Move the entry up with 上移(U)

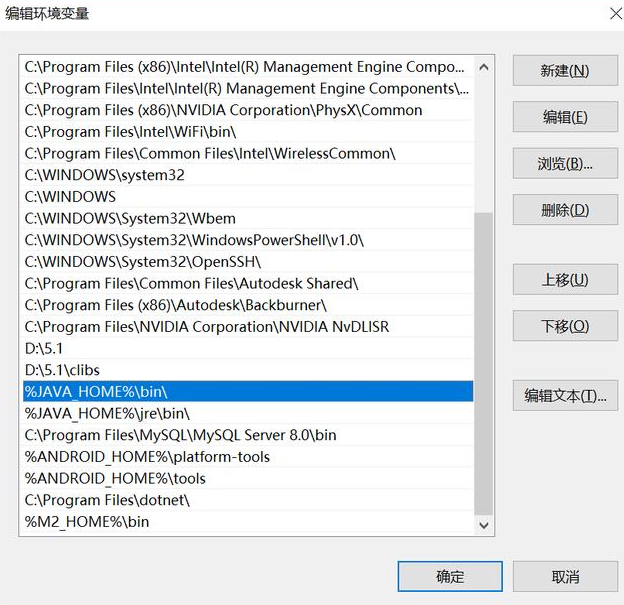tap(565, 280)
